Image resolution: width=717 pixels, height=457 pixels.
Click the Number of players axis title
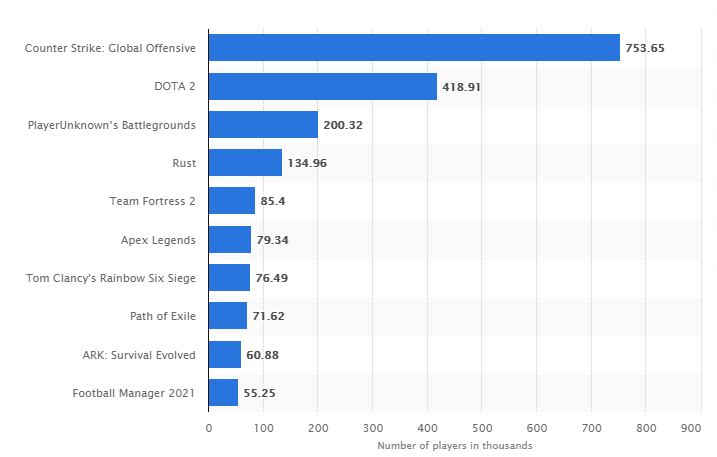pos(455,446)
